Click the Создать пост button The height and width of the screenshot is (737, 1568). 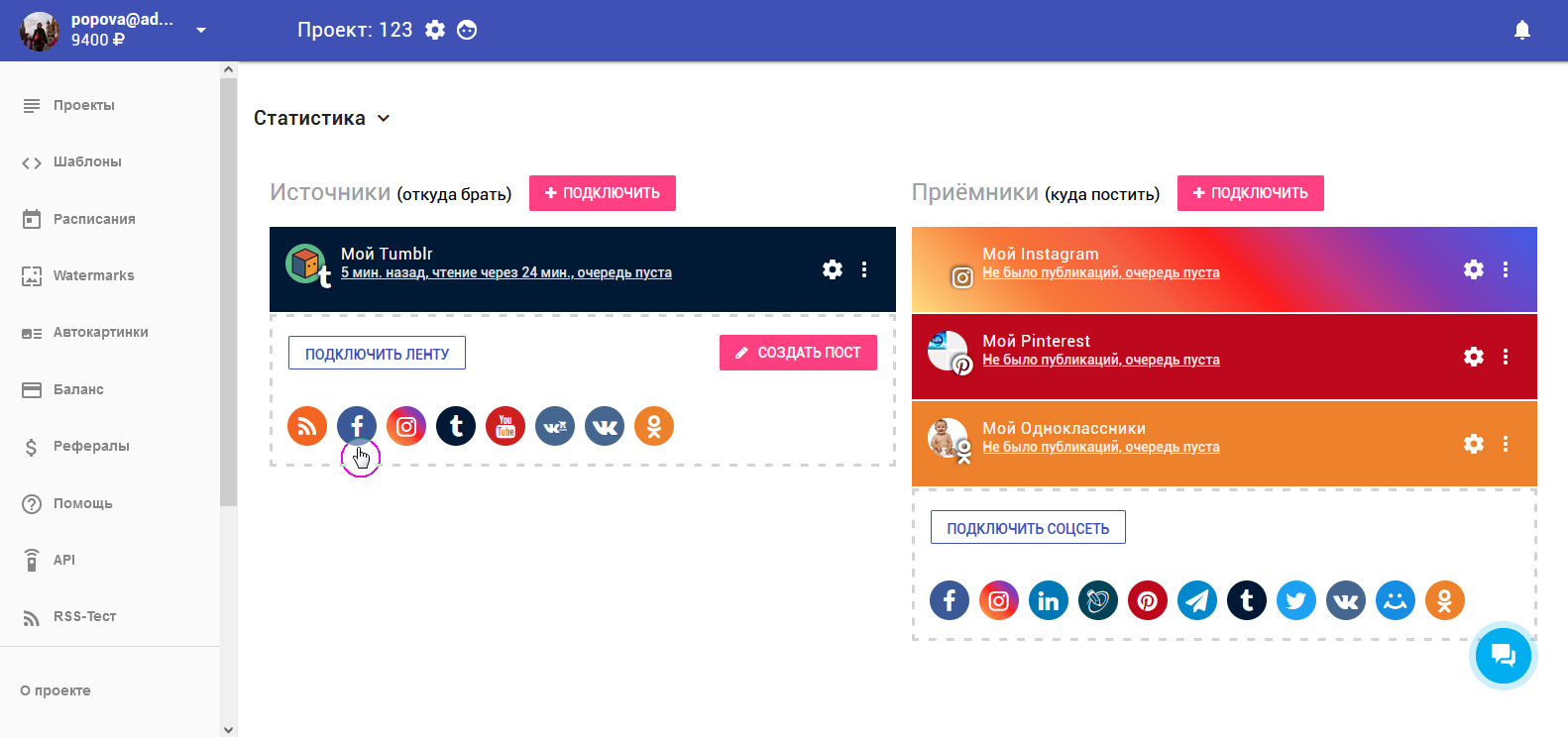[798, 353]
